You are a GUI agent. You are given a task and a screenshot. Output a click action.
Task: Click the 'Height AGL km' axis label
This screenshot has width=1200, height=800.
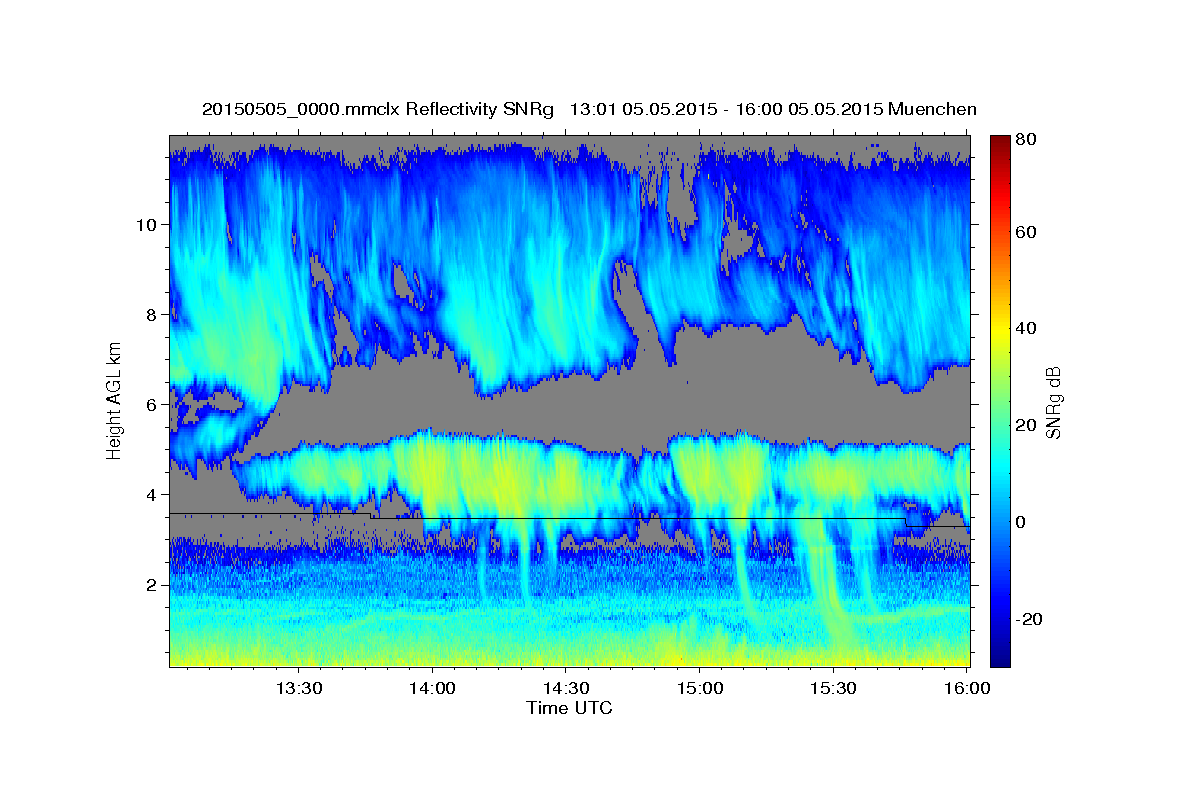pos(114,403)
